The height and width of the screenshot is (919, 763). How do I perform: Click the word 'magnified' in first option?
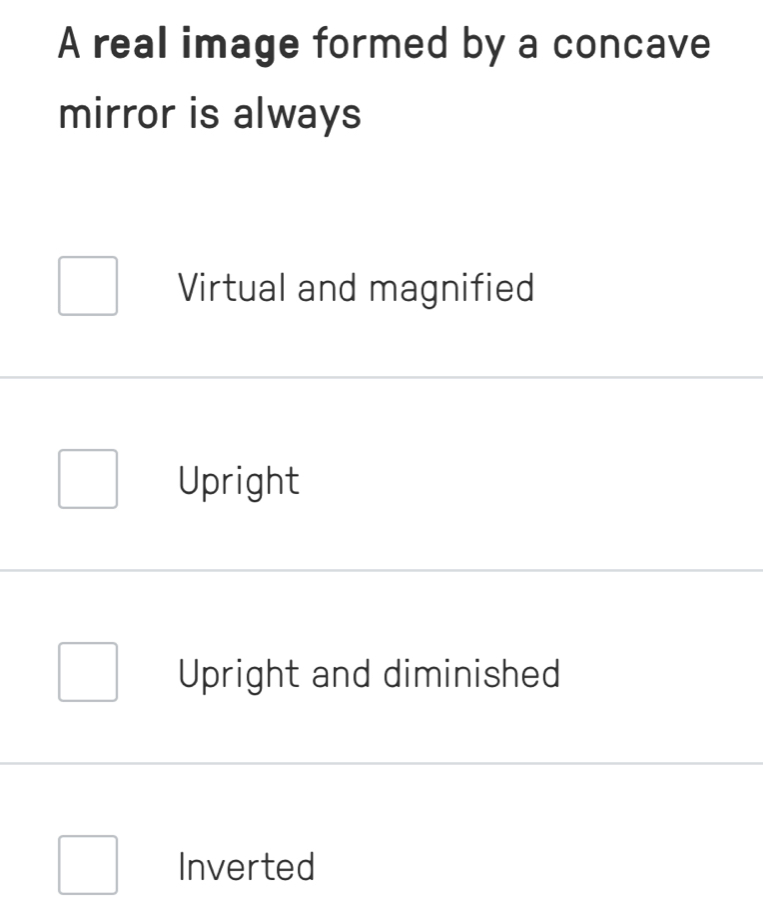click(451, 290)
